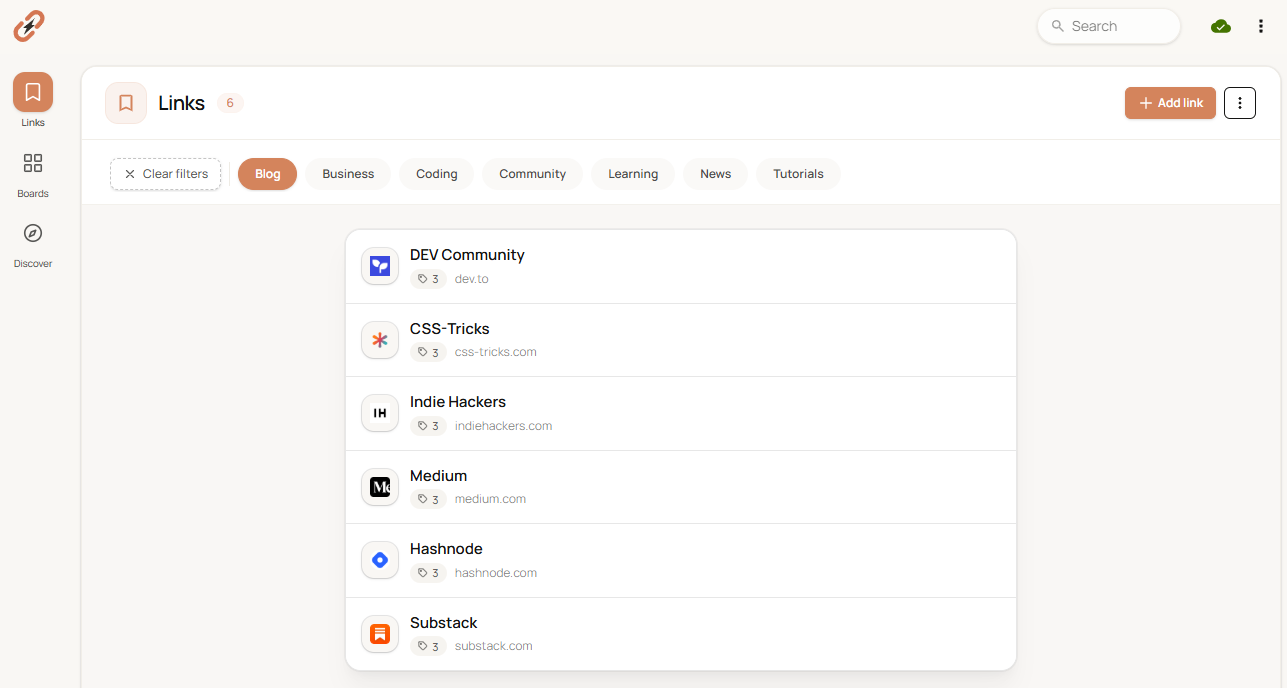Click the Clear filters button
This screenshot has height=688, width=1287.
coord(165,174)
